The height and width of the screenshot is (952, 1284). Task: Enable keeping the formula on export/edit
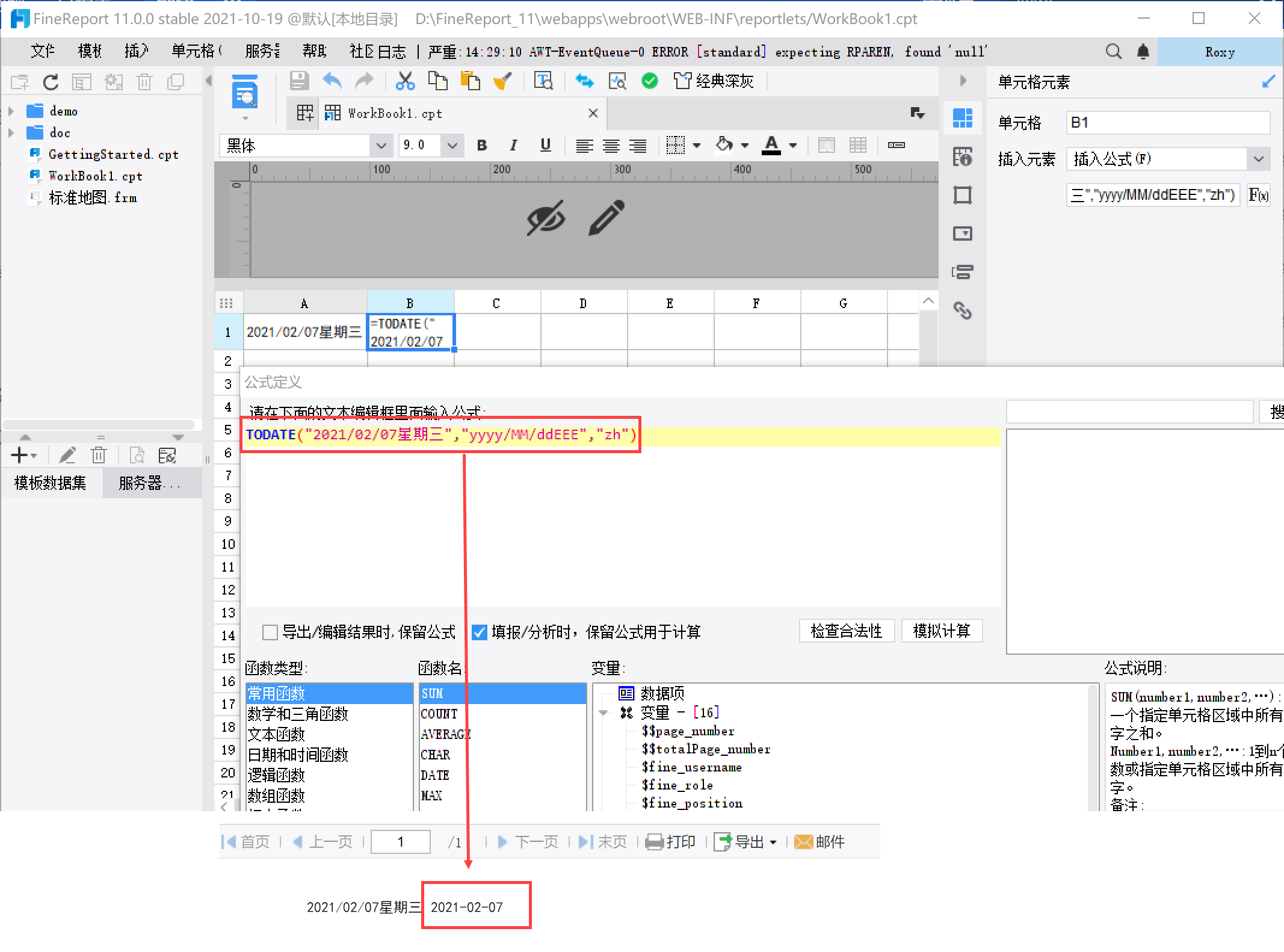(x=270, y=632)
